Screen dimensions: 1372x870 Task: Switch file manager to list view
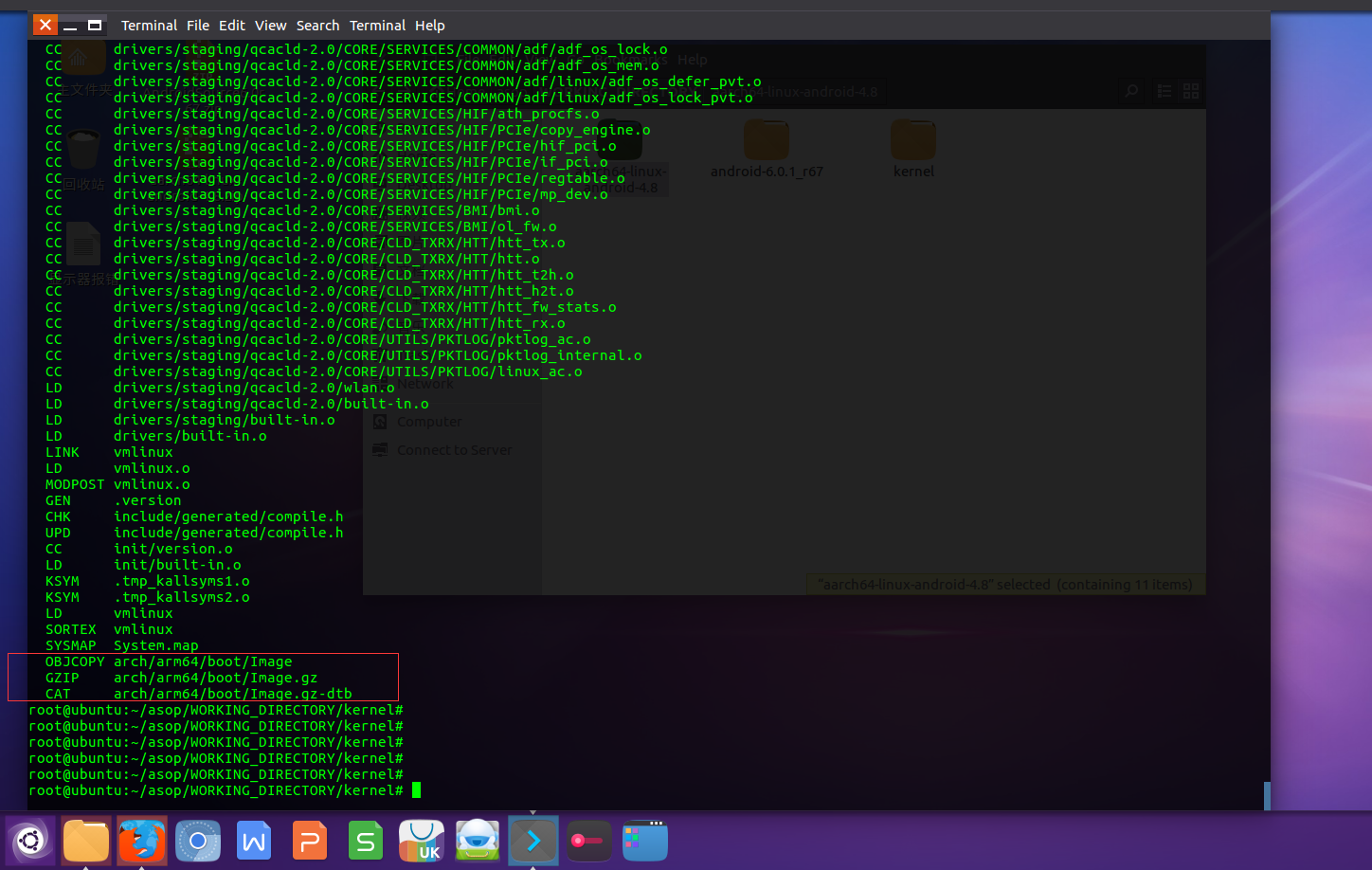click(x=1165, y=91)
